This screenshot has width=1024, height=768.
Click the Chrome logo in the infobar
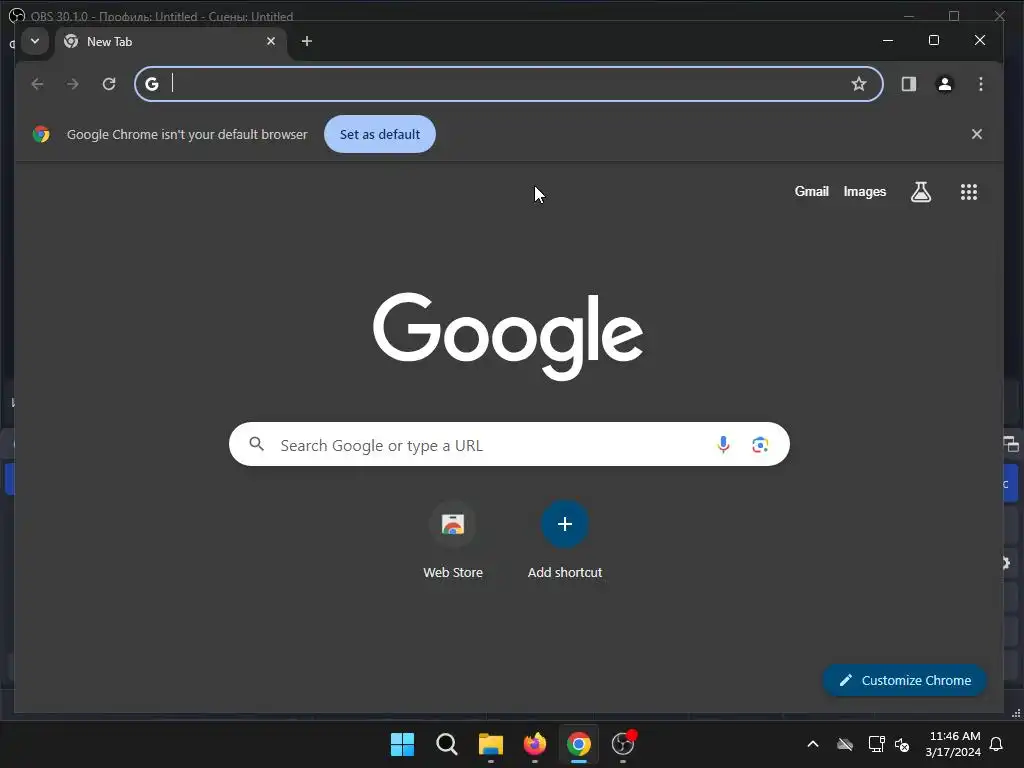[x=41, y=134]
